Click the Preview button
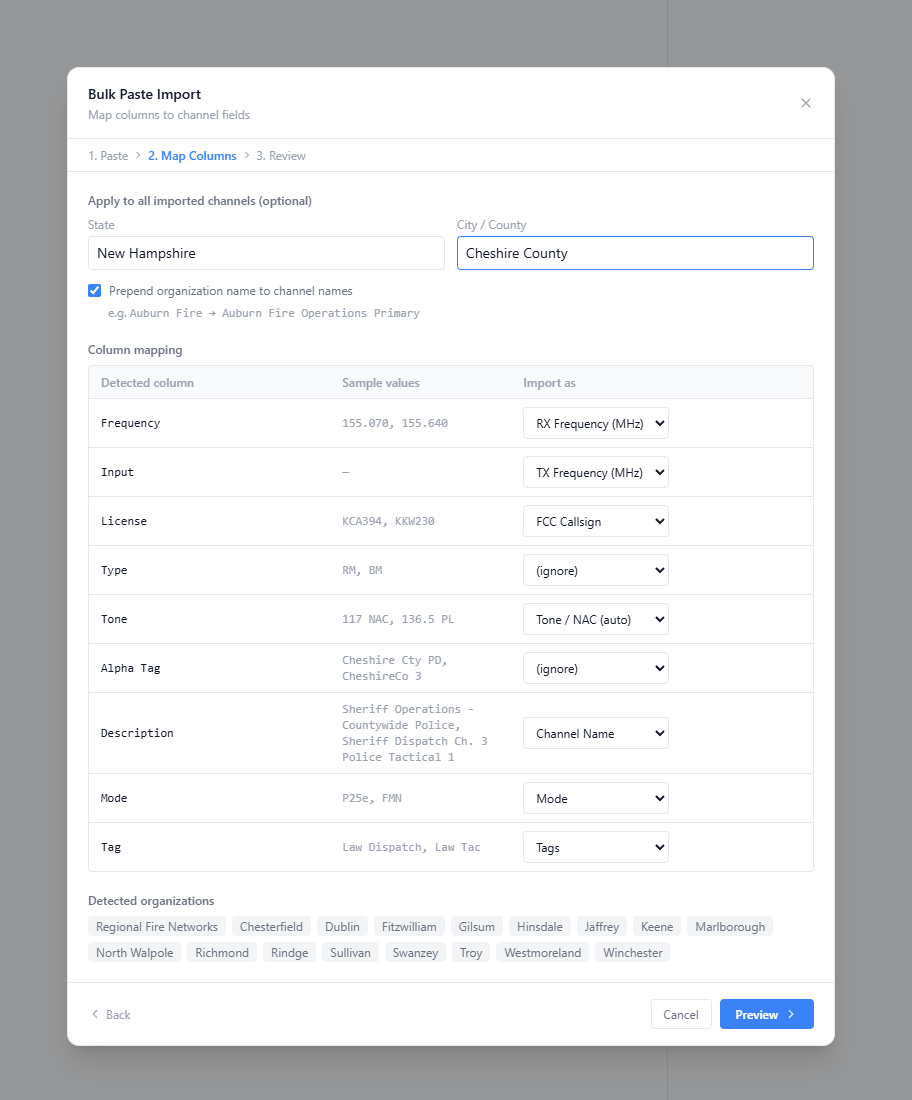Image resolution: width=912 pixels, height=1100 pixels. click(766, 1014)
